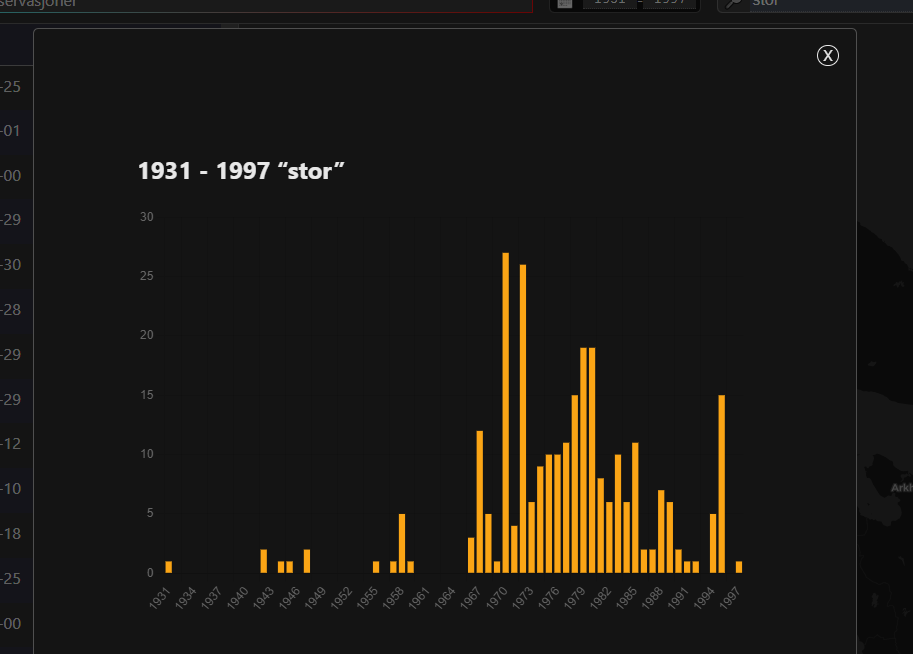This screenshot has width=913, height=654.
Task: Select the 1967 bar reaching 12
Action: (x=480, y=502)
